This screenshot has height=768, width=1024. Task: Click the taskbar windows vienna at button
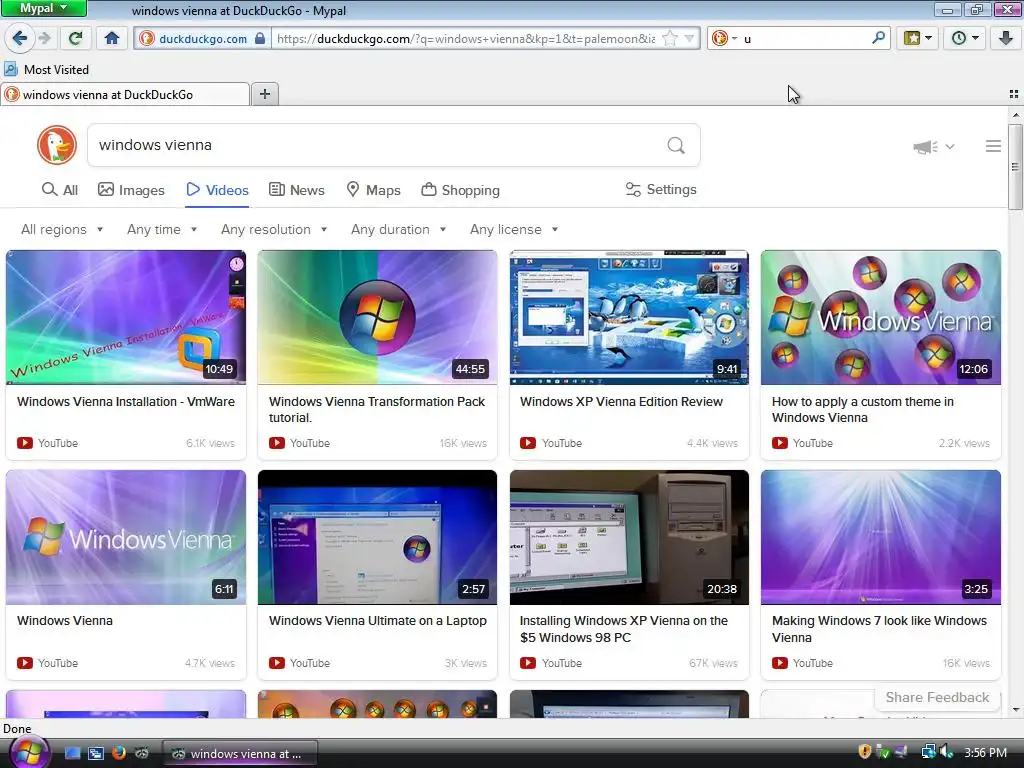click(239, 754)
